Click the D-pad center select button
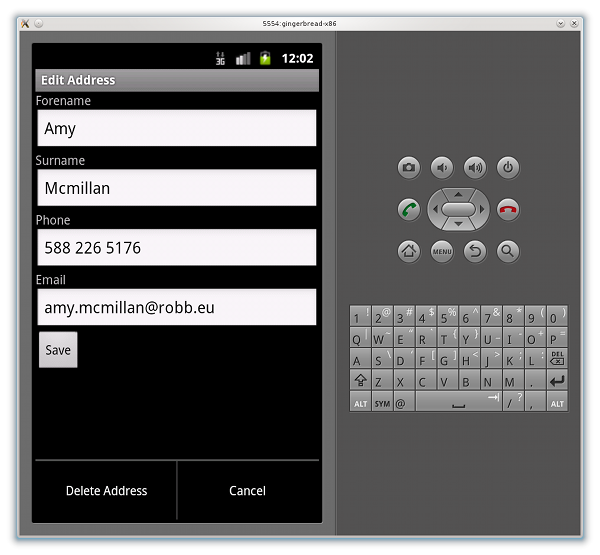Image resolution: width=600 pixels, height=555 pixels. point(458,209)
